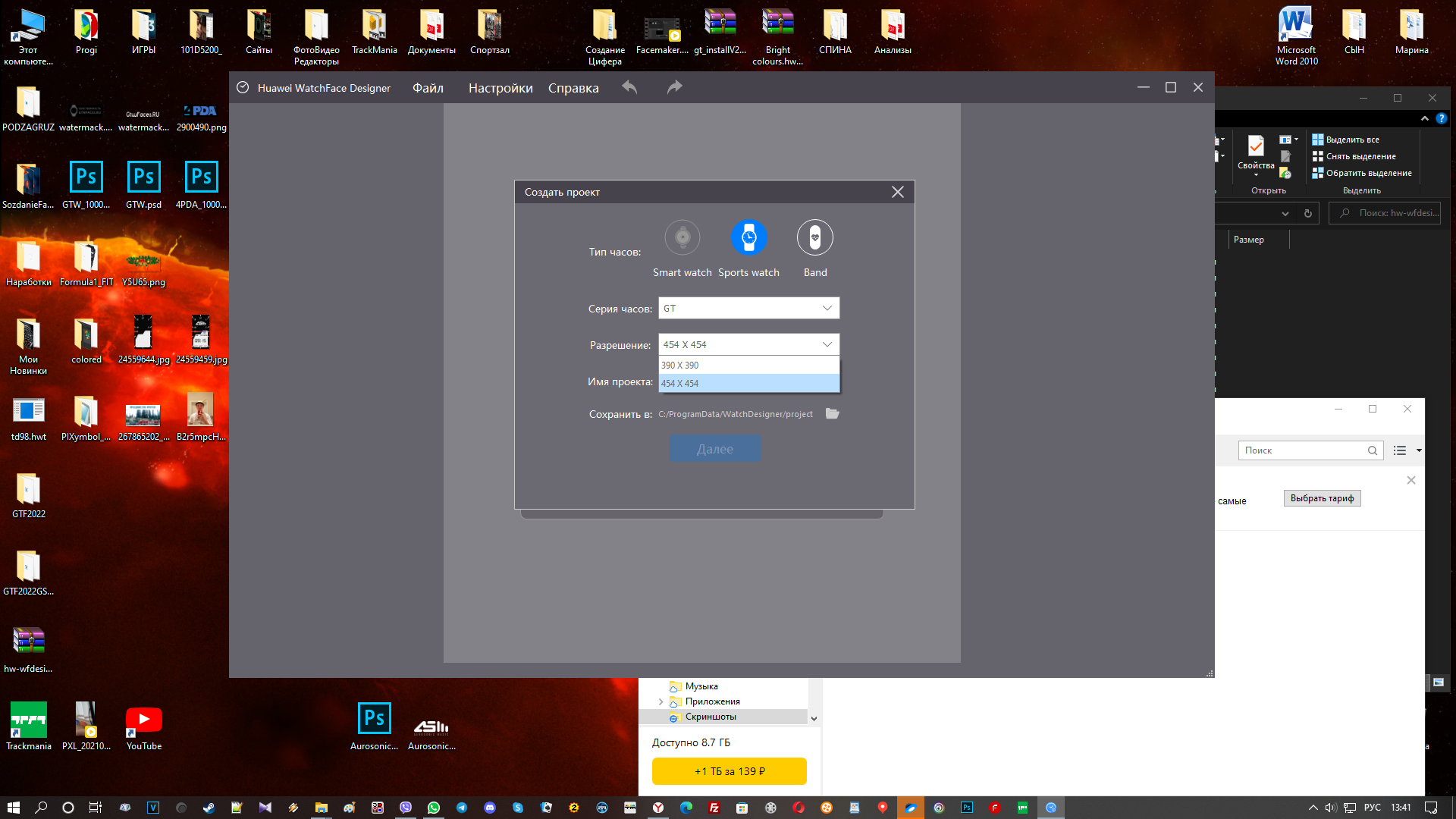Open the Y5U65.png desktop image

pos(143,269)
